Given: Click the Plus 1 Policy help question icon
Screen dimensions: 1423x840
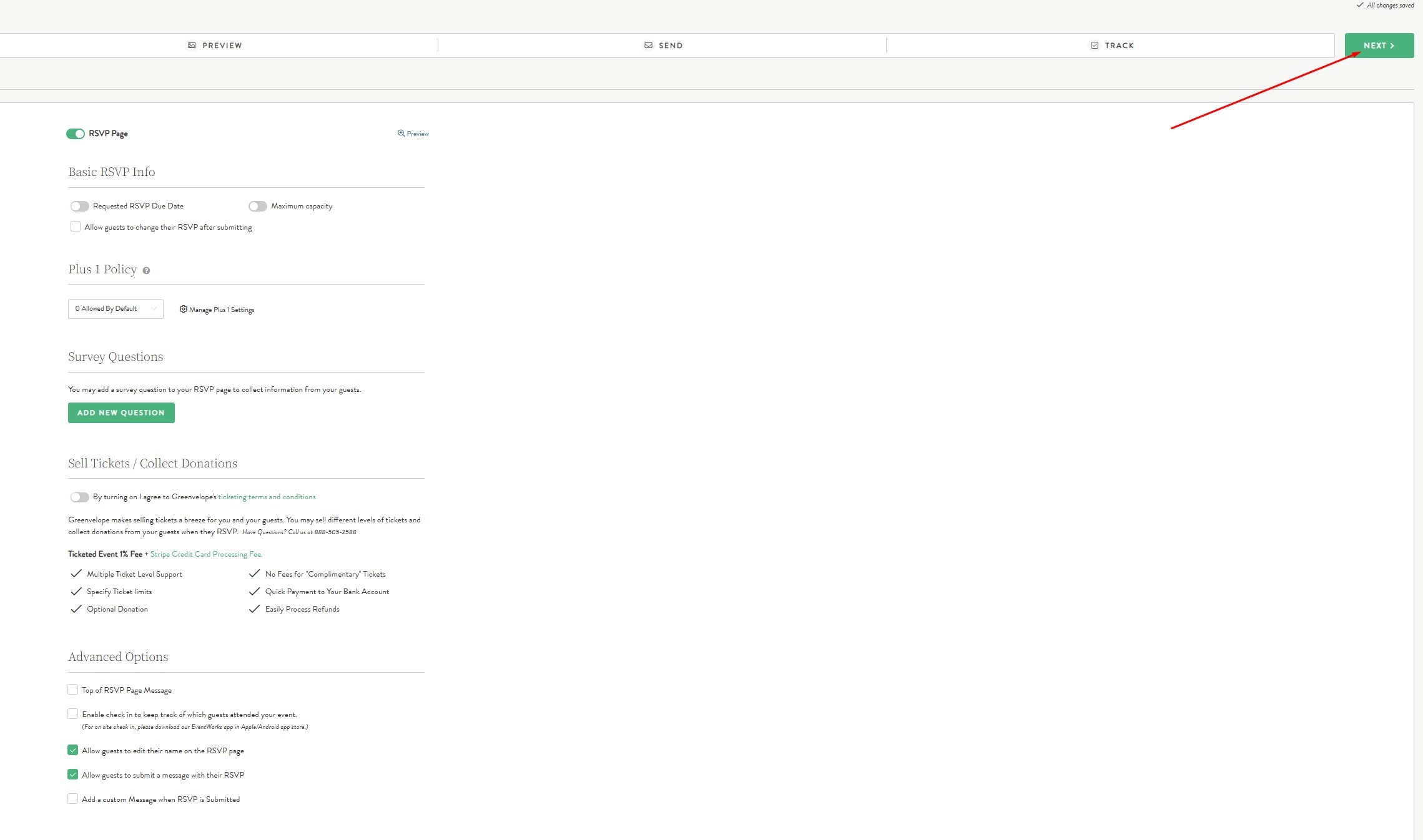Looking at the screenshot, I should [146, 270].
